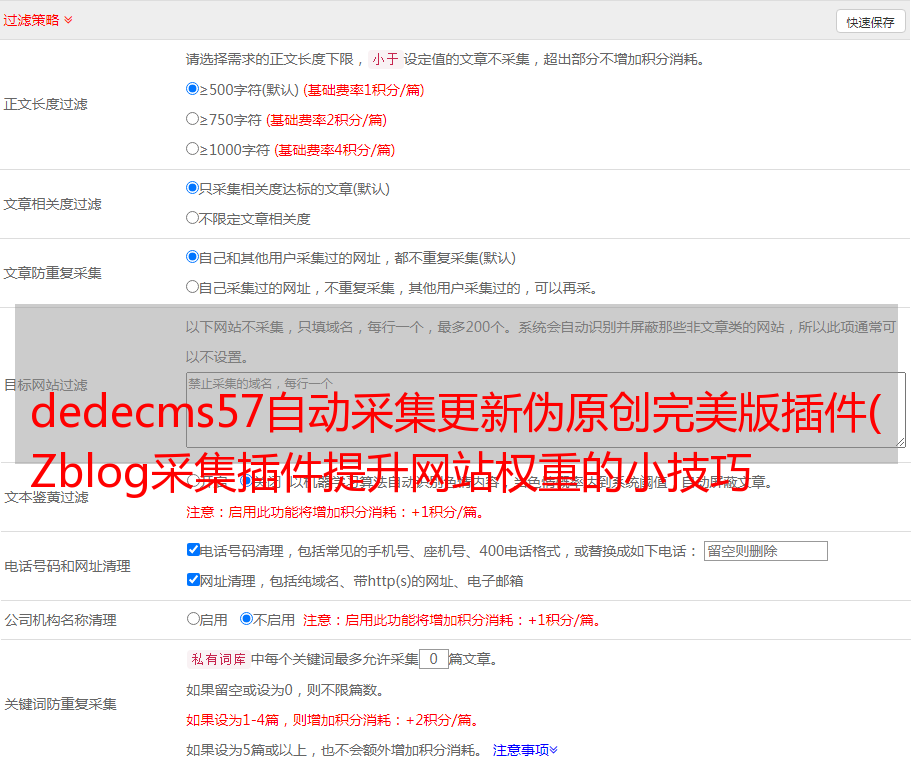This screenshot has height=768, width=912.
Task: Pick the ≥1000字符 length filter
Action: coord(192,149)
